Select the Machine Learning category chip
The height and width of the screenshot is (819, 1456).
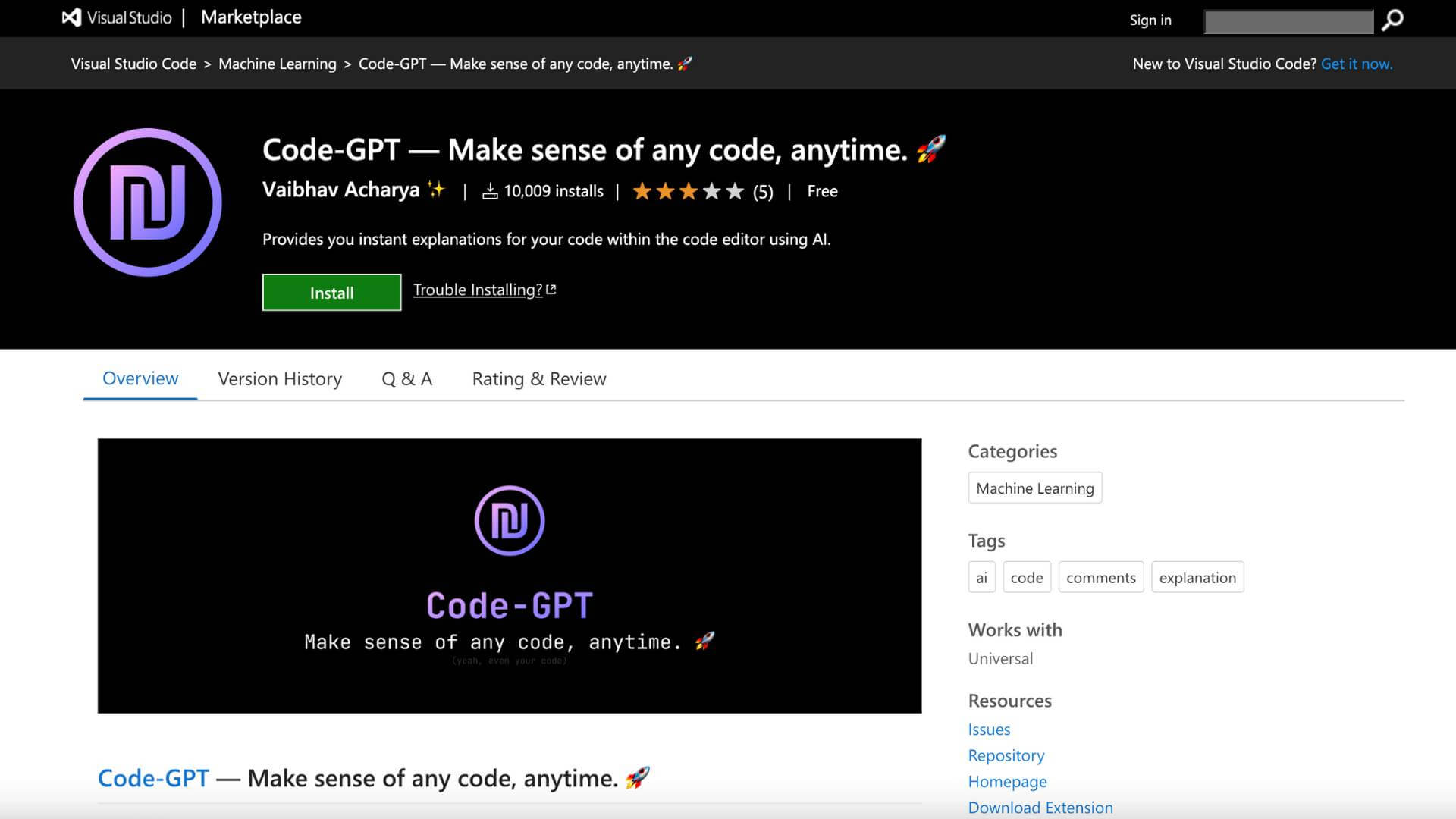tap(1034, 488)
